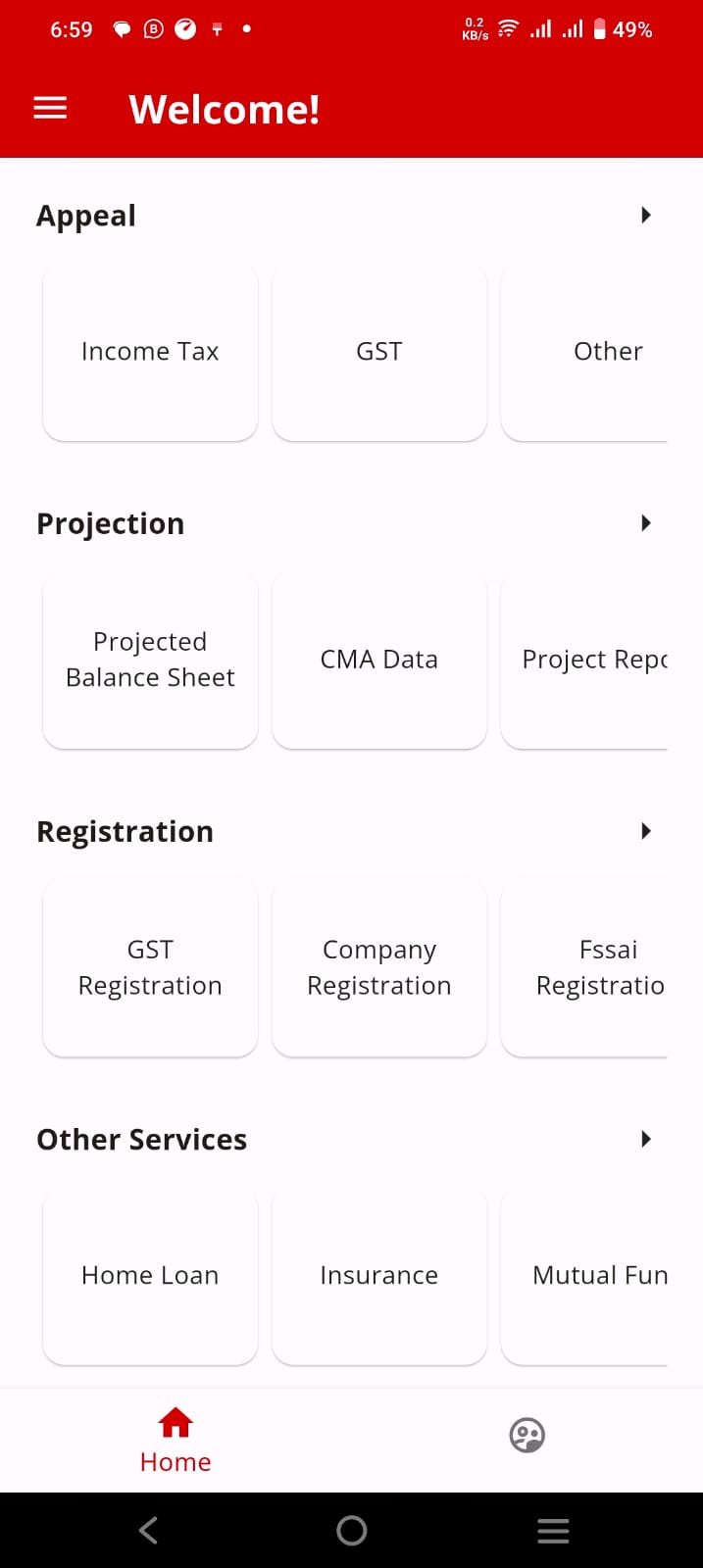703x1568 pixels.
Task: Choose the GST Registration card
Action: coord(150,967)
